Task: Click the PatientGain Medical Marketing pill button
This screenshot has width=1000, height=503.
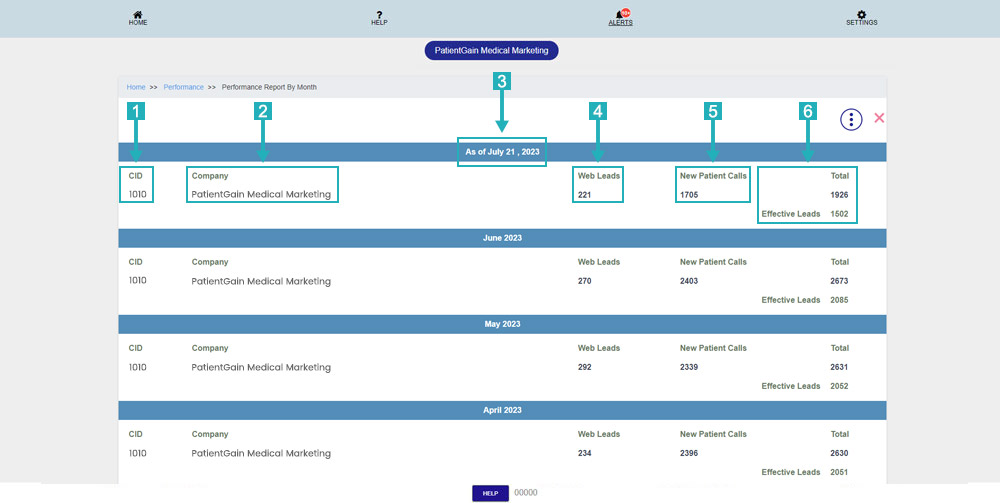Action: click(491, 50)
